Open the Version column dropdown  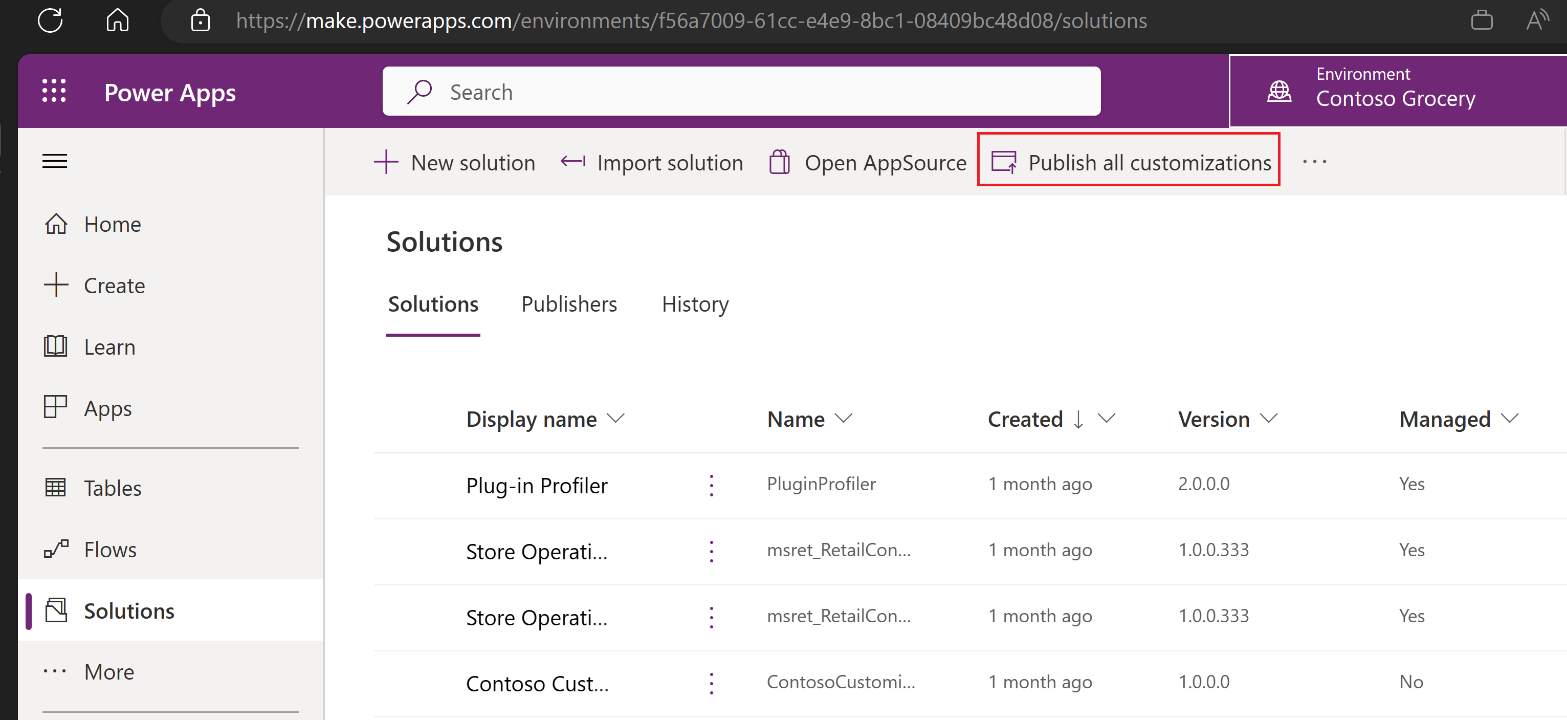1268,419
